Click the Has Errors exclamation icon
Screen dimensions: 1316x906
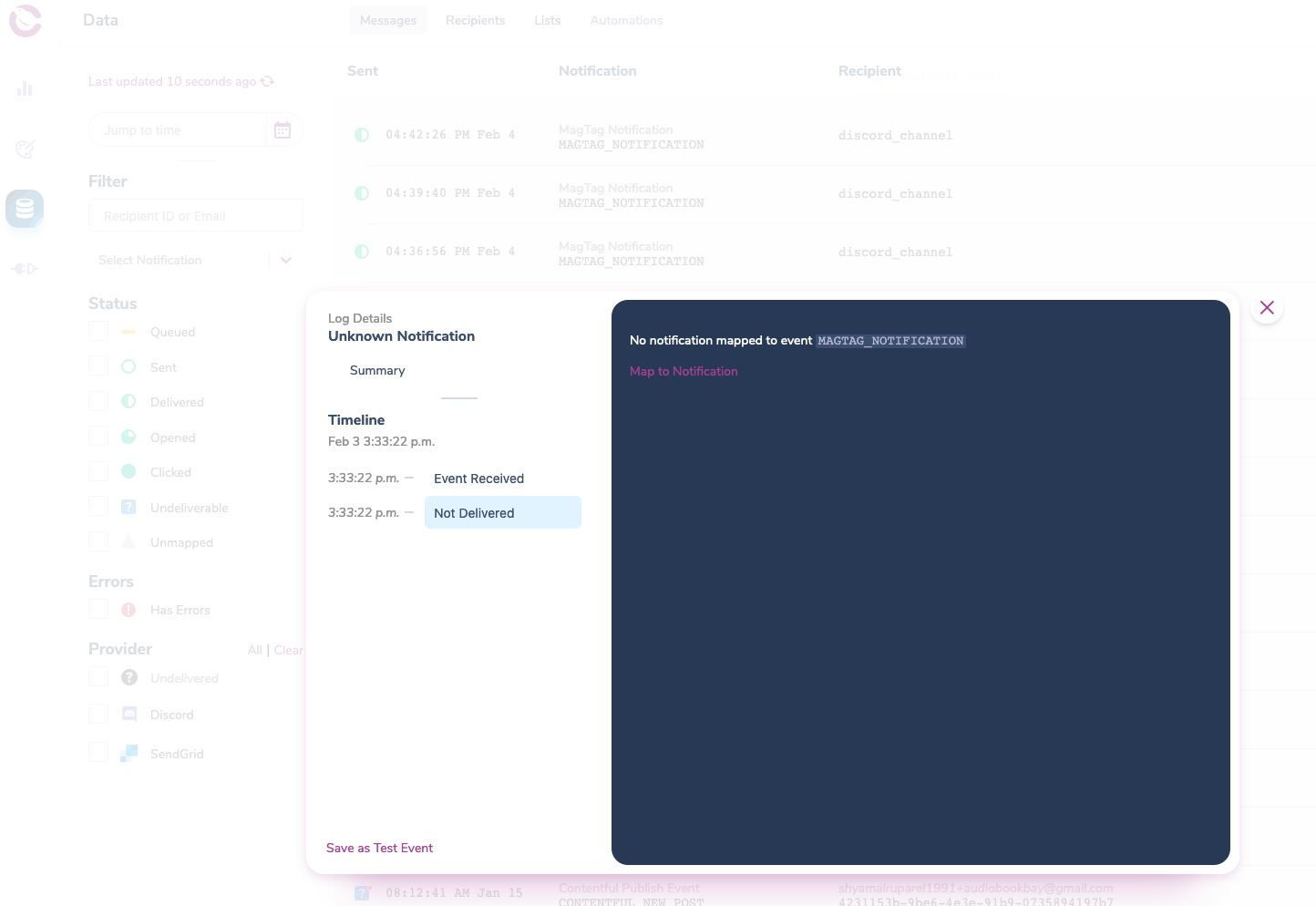tap(129, 610)
